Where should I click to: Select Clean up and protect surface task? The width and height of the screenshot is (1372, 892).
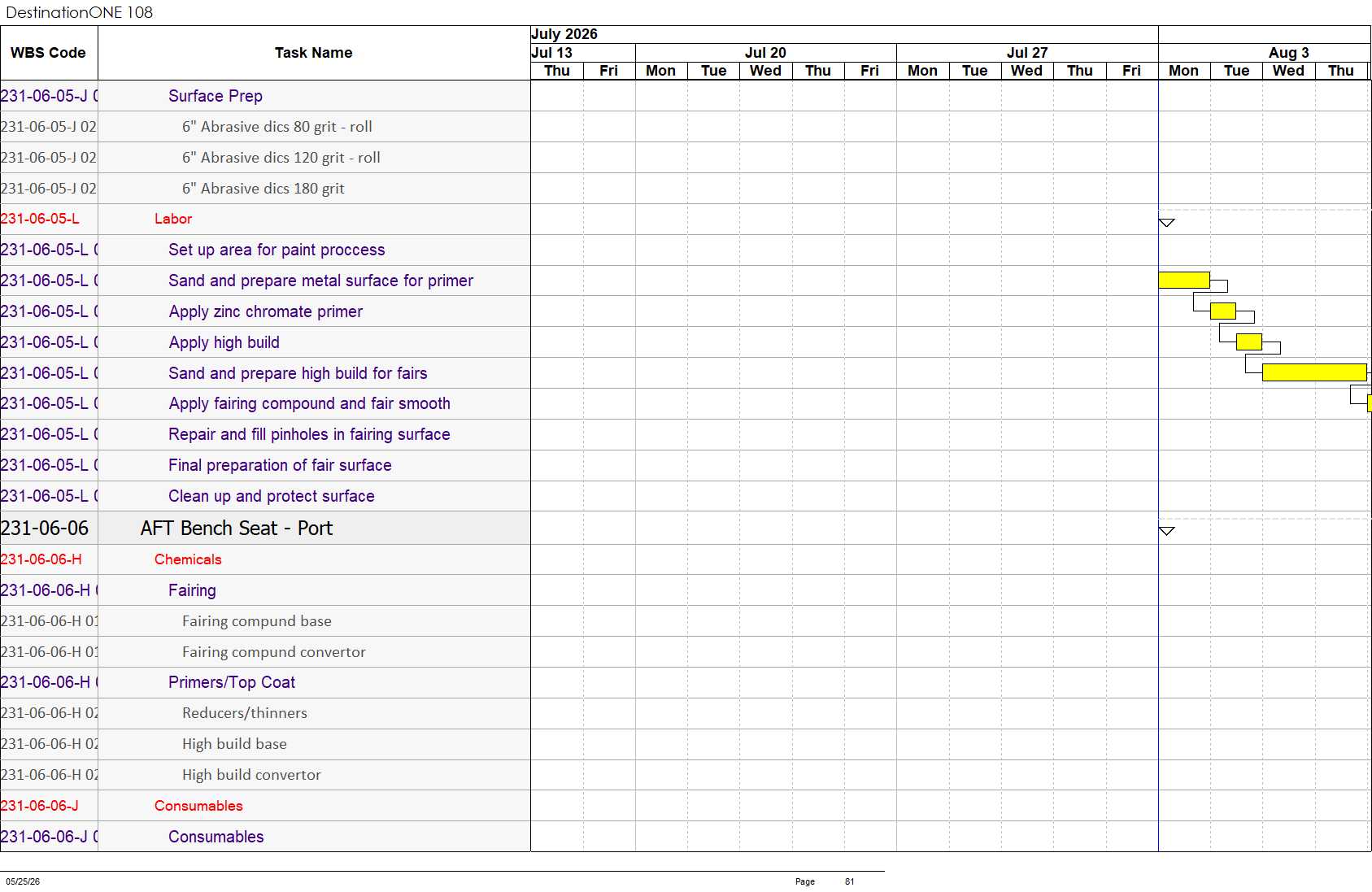click(272, 496)
